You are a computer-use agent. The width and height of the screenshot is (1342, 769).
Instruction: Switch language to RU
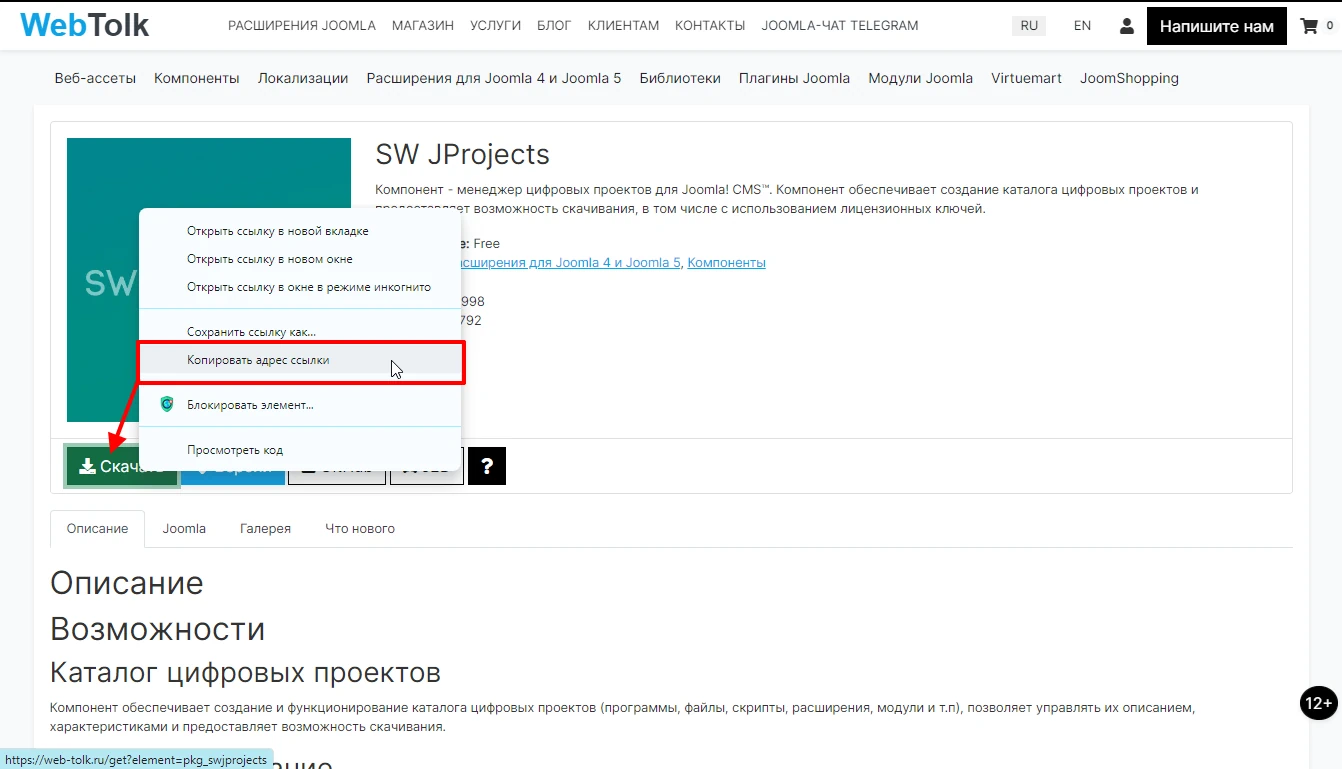(1029, 26)
